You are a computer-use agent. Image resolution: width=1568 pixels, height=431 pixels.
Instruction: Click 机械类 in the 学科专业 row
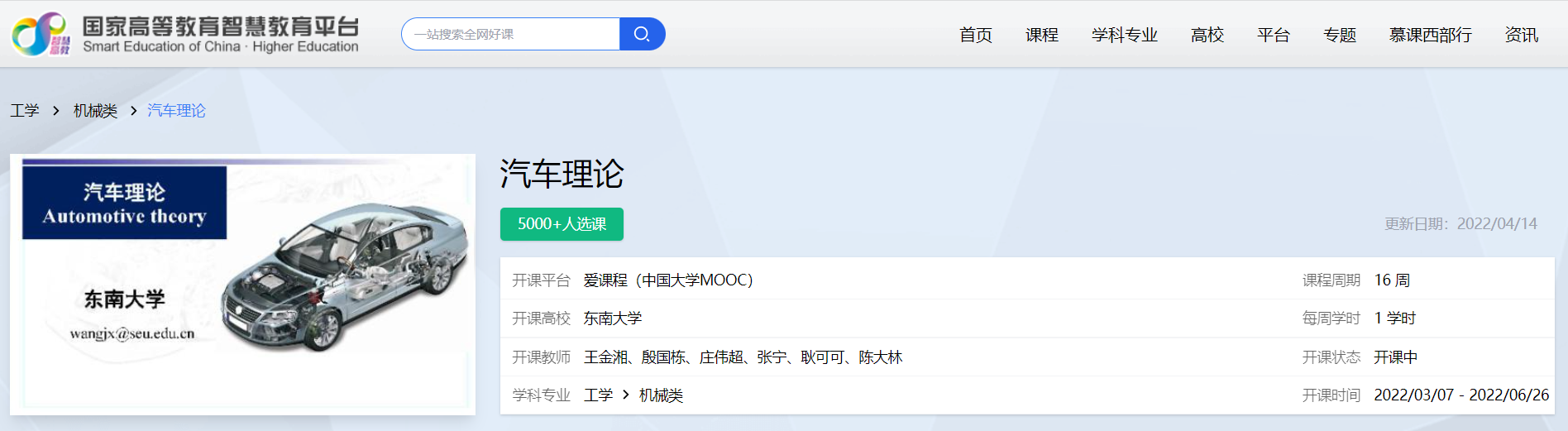tap(661, 395)
